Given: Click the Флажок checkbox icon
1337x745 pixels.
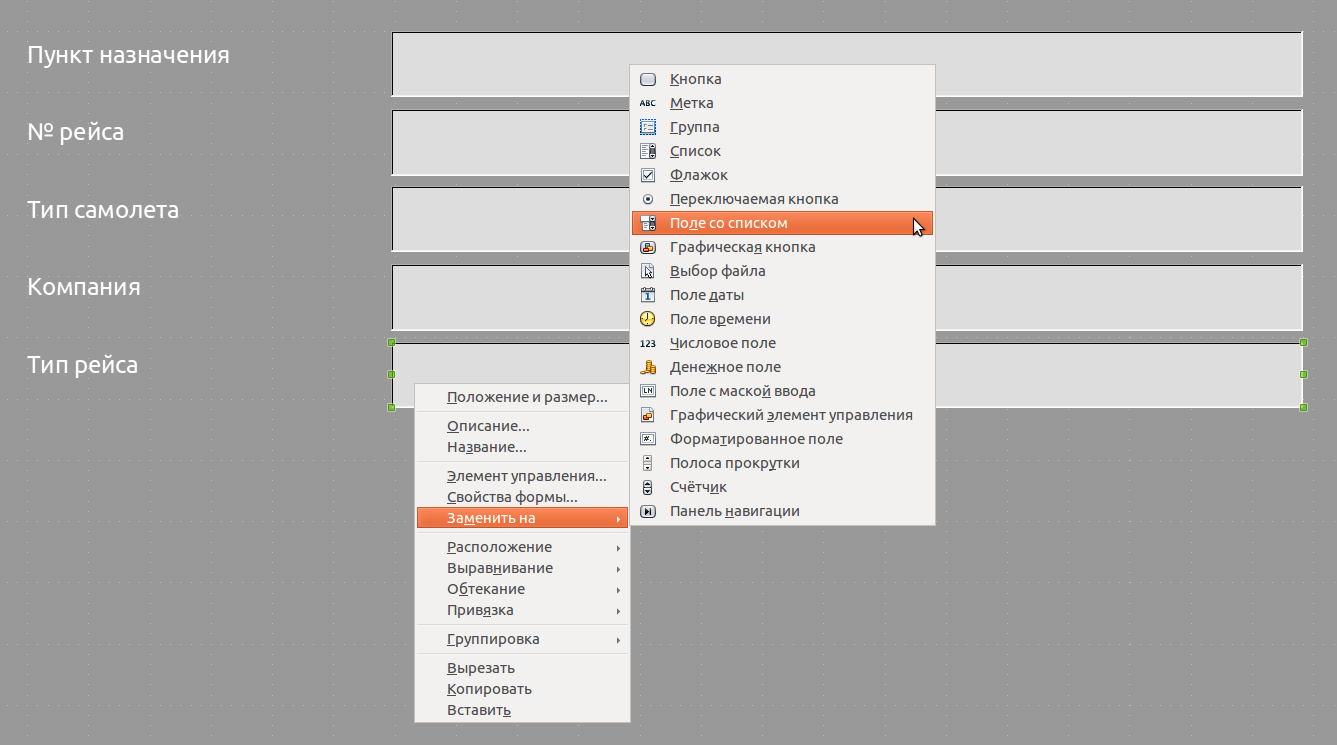Looking at the screenshot, I should click(648, 175).
